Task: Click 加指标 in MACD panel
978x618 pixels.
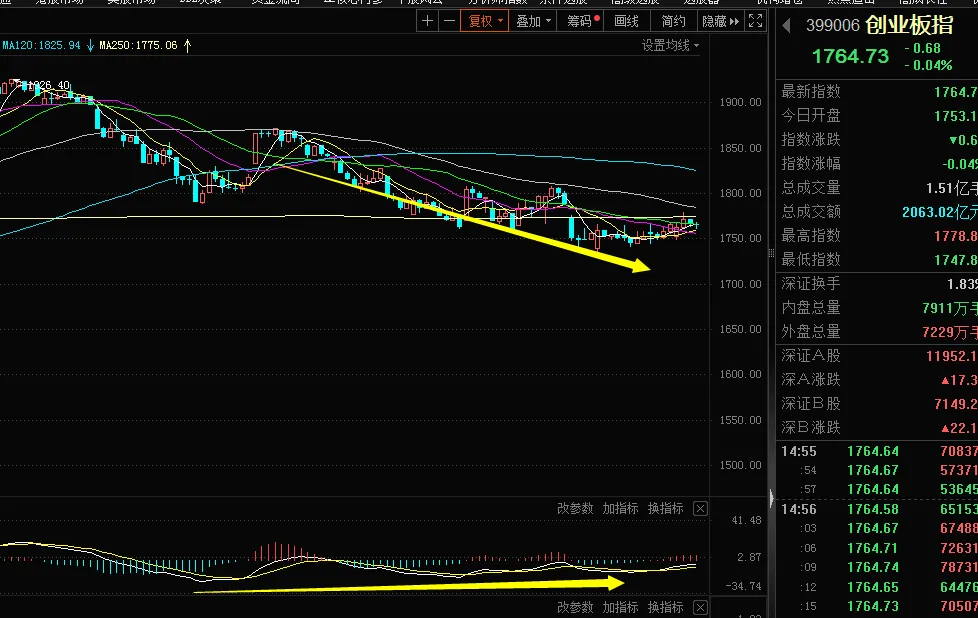Action: [x=621, y=509]
